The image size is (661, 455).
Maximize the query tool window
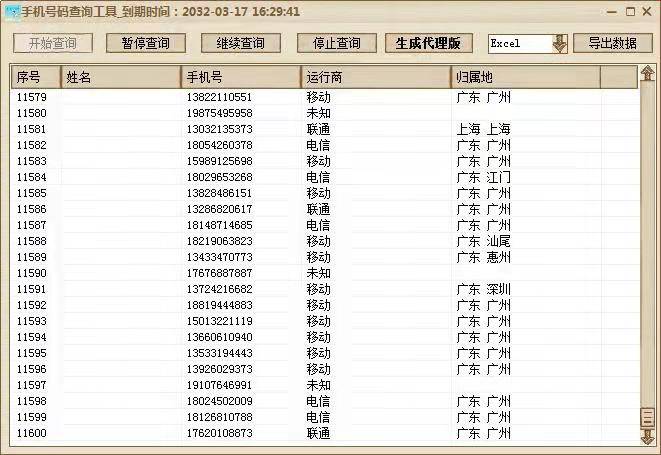[630, 12]
